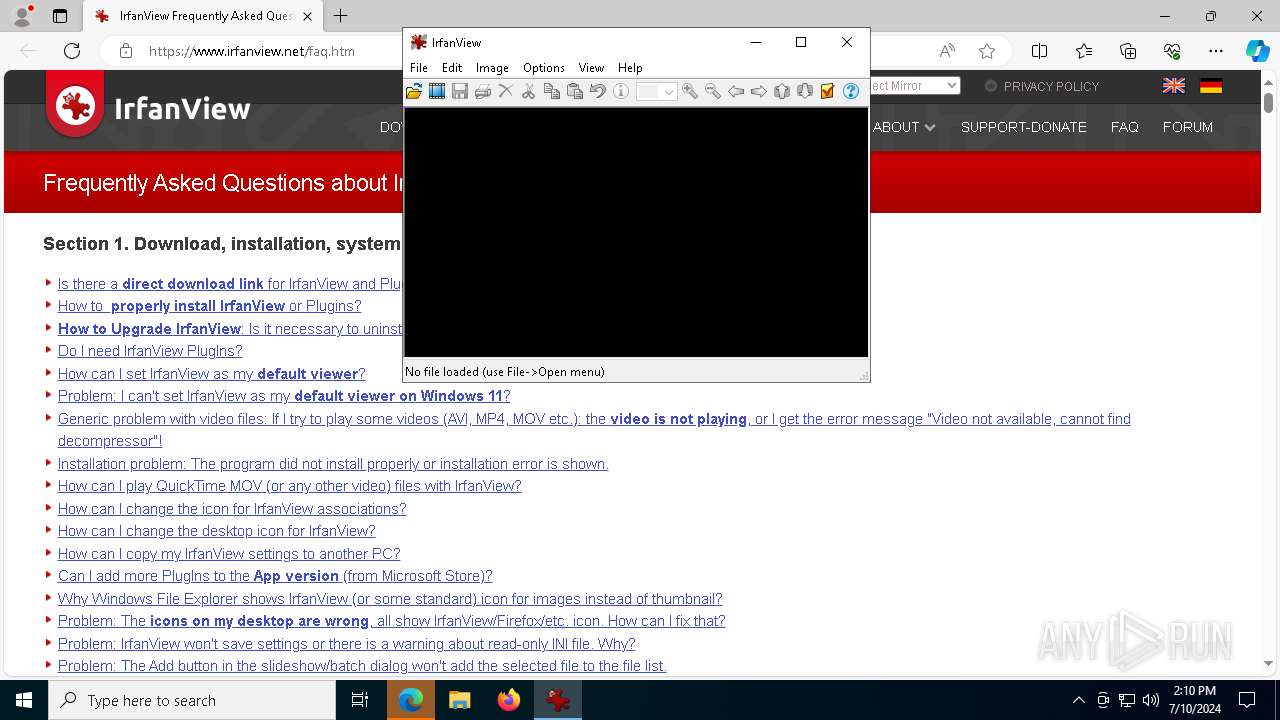This screenshot has height=720, width=1280.
Task: Click the Zoom in magnifier icon
Action: (690, 91)
